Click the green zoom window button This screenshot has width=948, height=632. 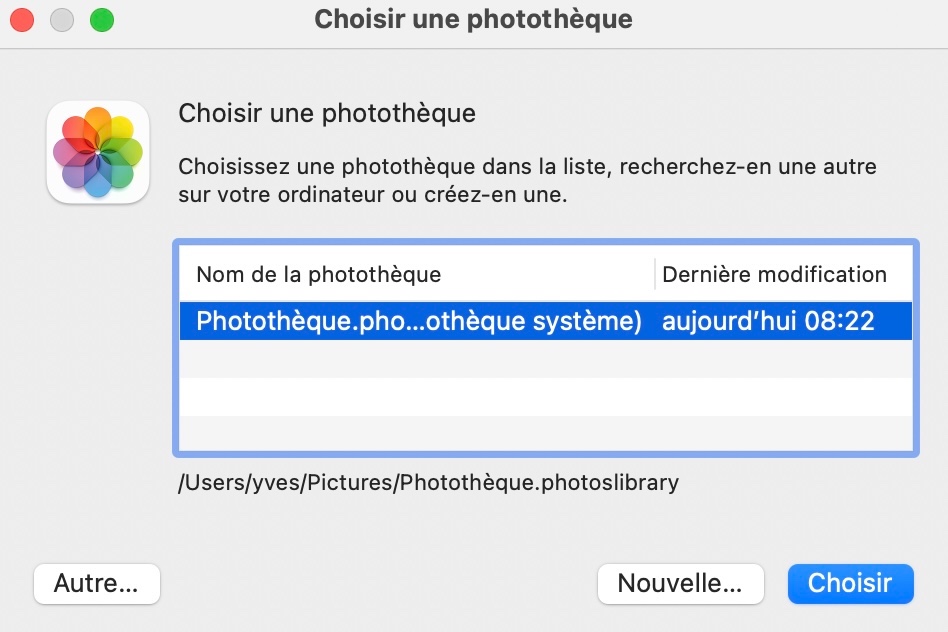tap(101, 19)
